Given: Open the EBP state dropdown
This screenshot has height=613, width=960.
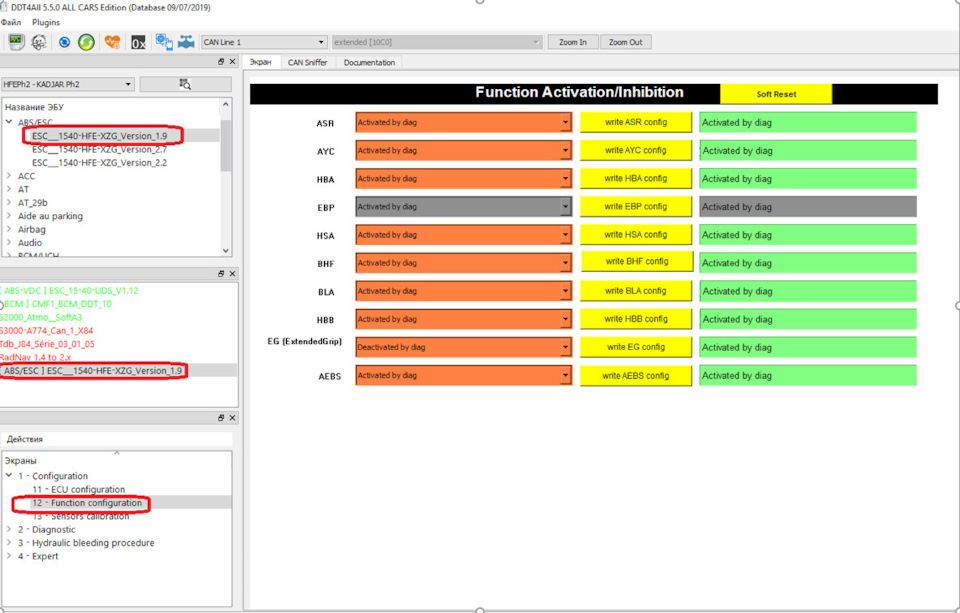Looking at the screenshot, I should coord(463,207).
